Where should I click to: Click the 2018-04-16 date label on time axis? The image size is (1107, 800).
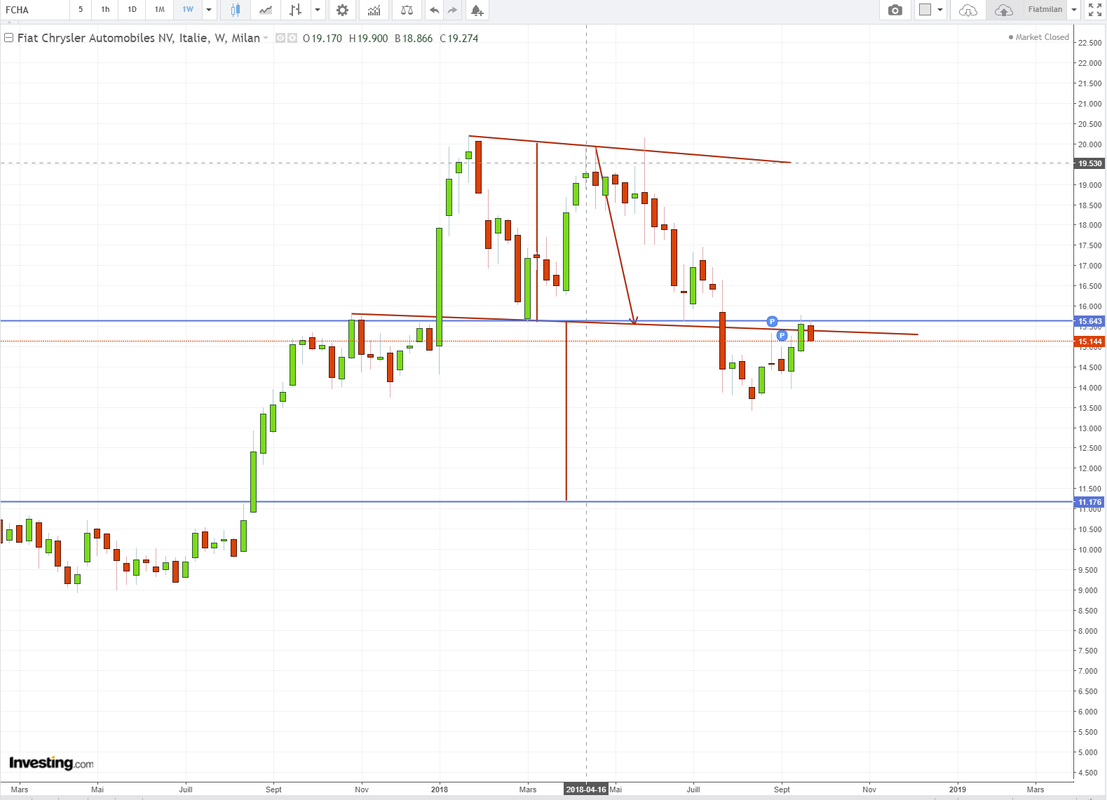coord(586,789)
